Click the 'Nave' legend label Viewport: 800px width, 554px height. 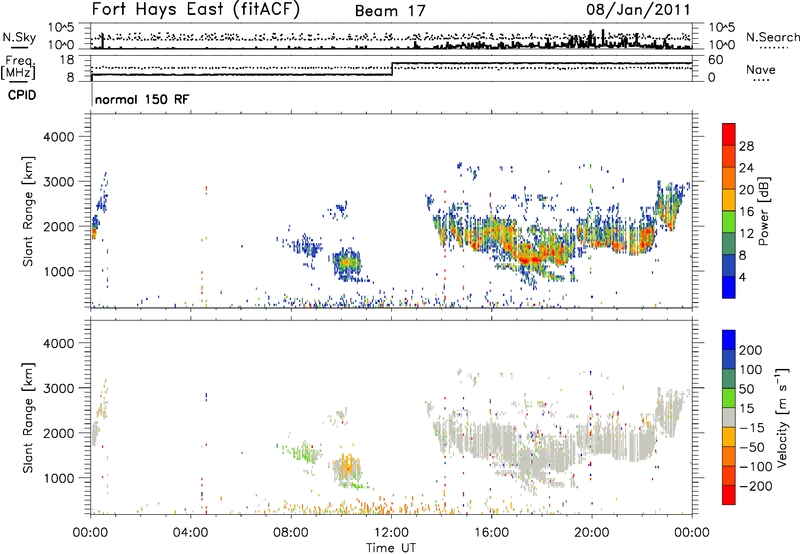761,69
